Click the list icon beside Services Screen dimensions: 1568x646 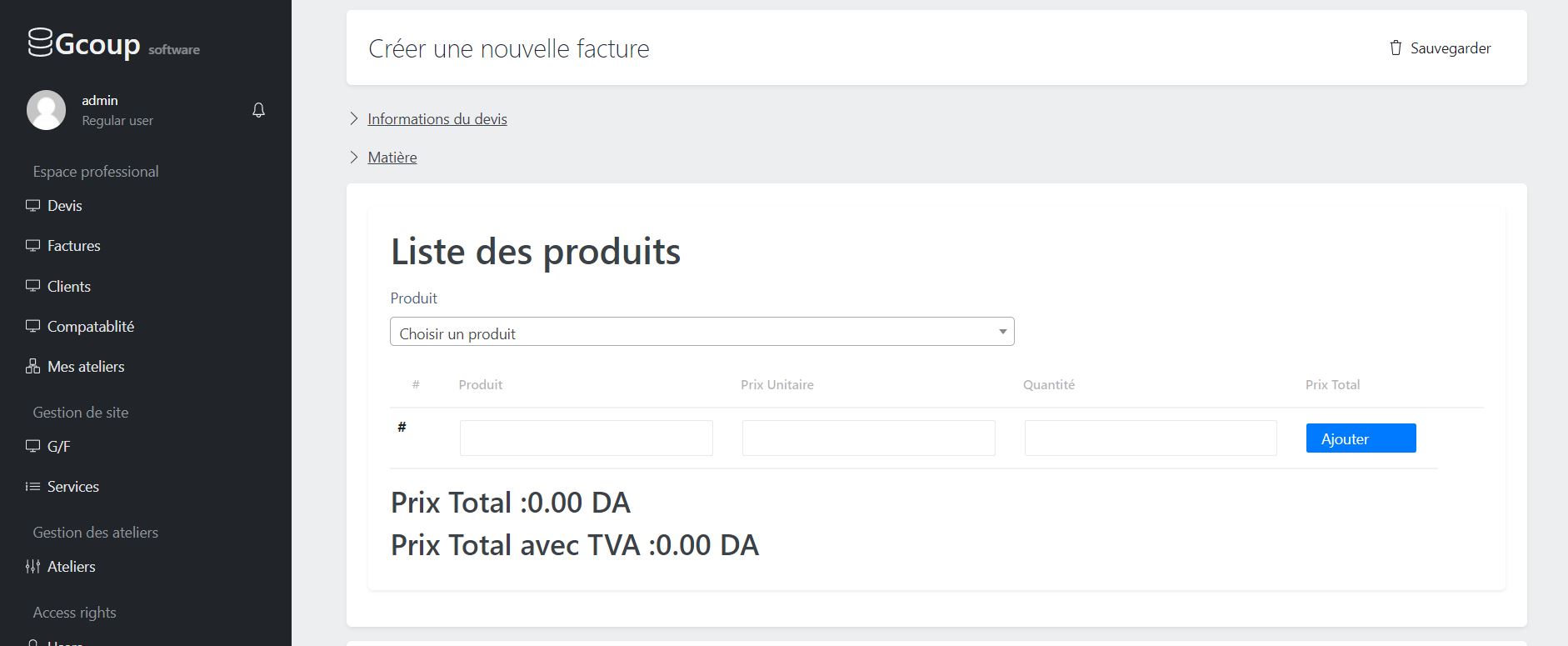pyautogui.click(x=32, y=487)
